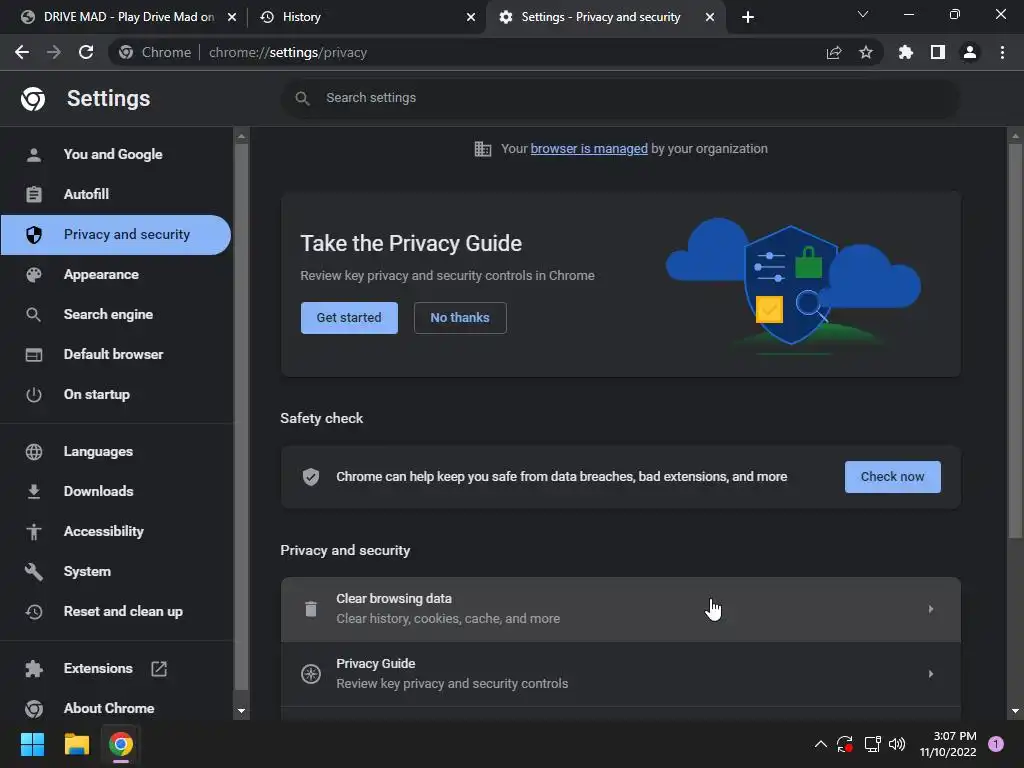1024x768 pixels.
Task: Close the Settings tab
Action: [x=710, y=17]
